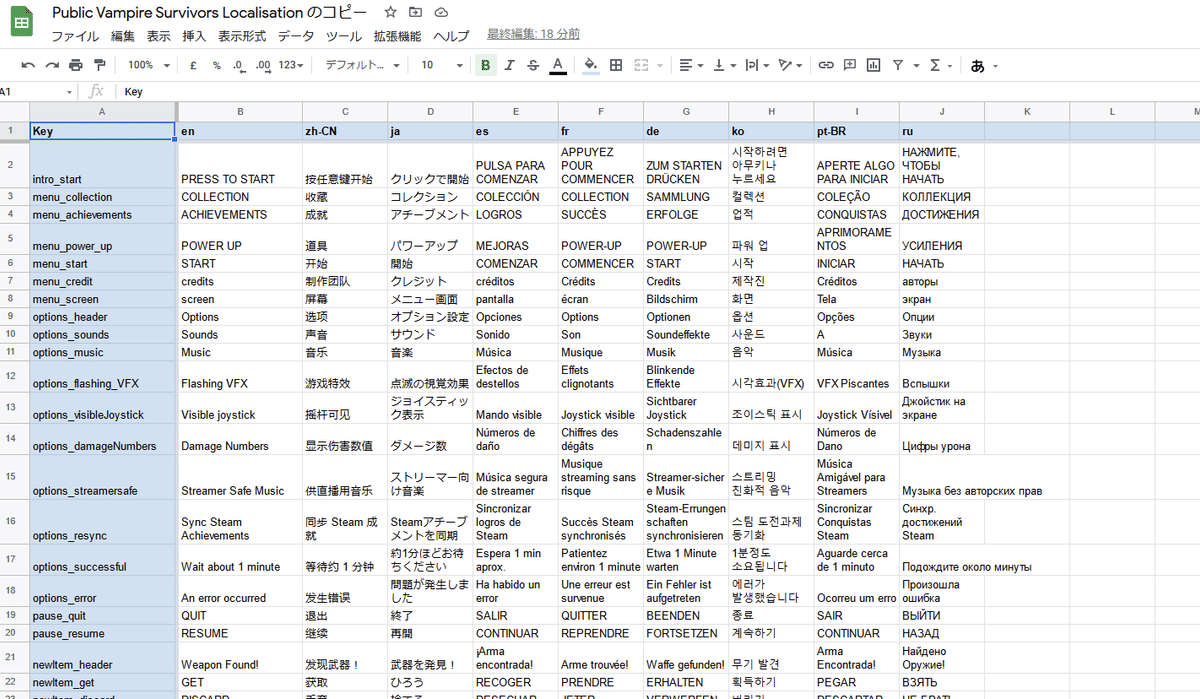
Task: Open the Google Sheets home icon
Action: (x=22, y=22)
